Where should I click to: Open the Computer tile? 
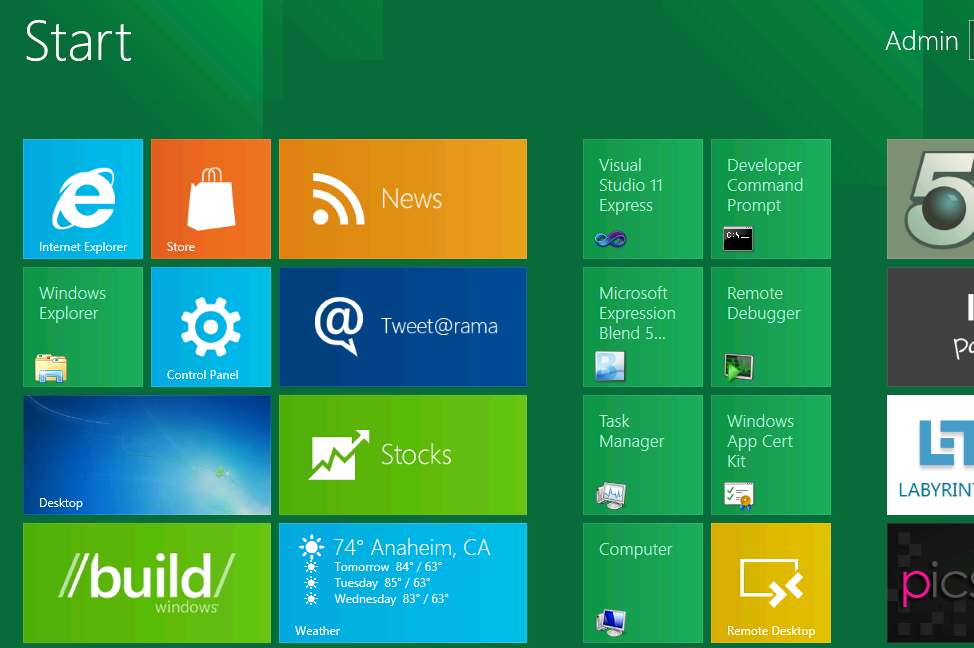643,583
